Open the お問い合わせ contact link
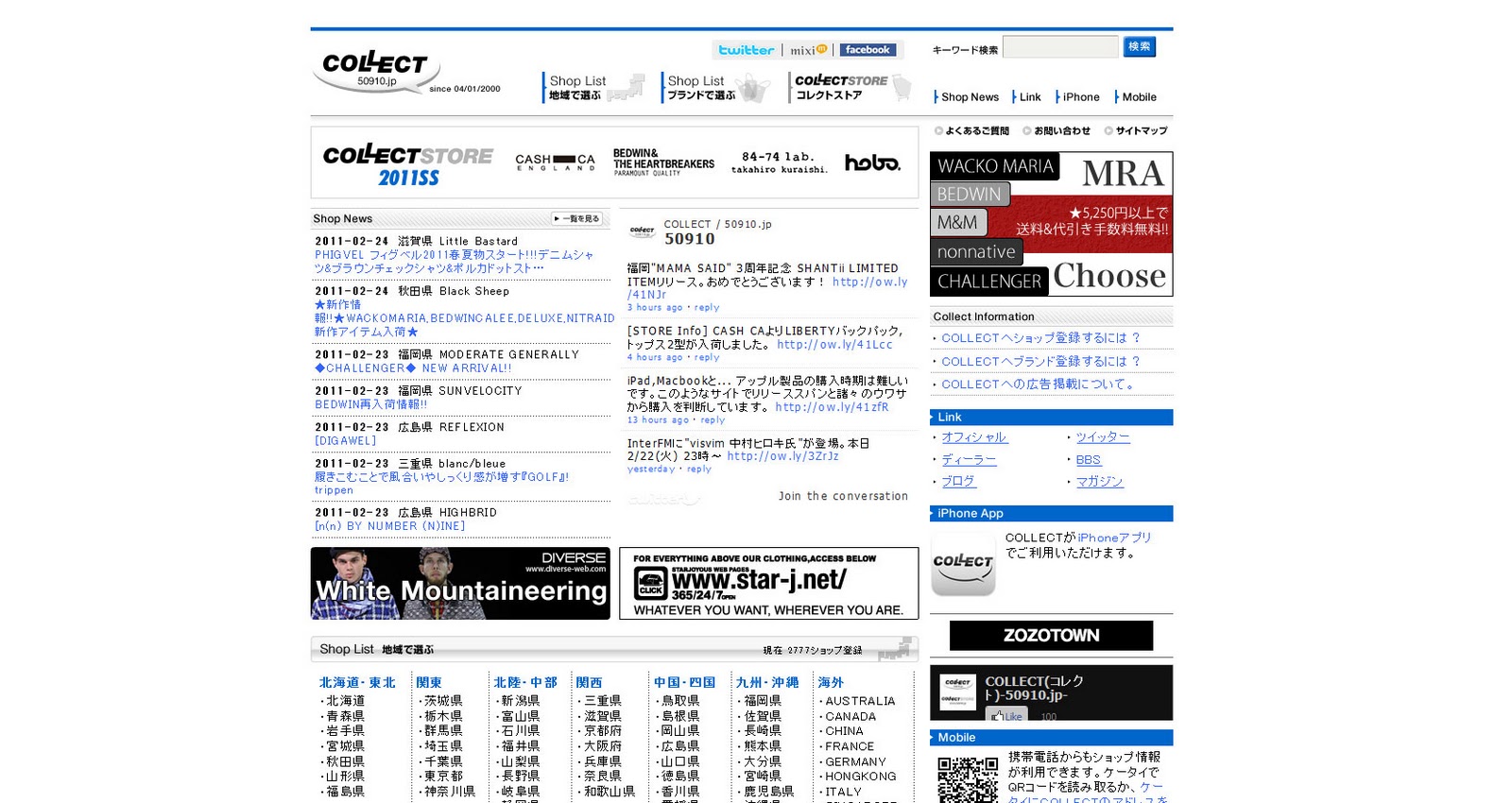The width and height of the screenshot is (1512, 803). pyautogui.click(x=1057, y=130)
